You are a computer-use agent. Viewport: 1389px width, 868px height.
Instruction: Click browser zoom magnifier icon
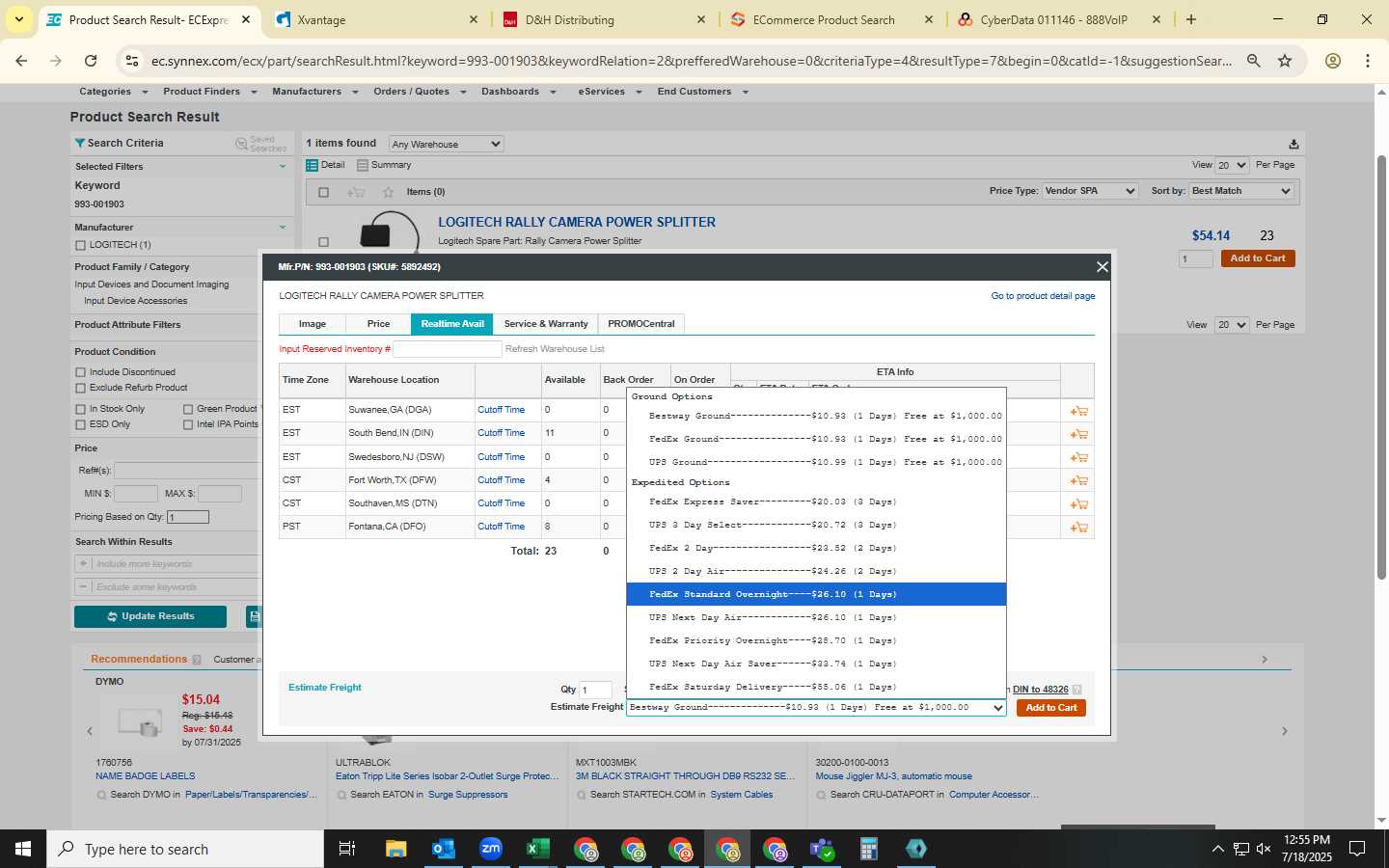(1253, 61)
